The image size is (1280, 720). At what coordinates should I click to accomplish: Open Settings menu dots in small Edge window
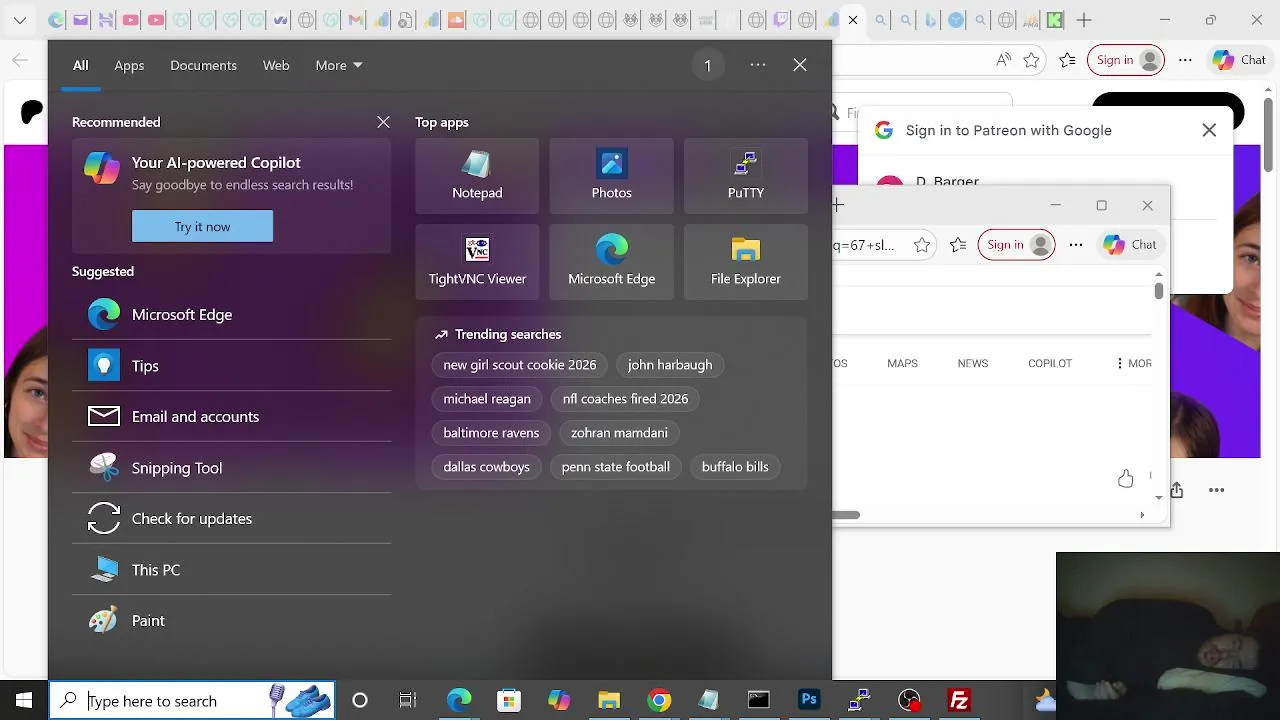[x=1076, y=245]
